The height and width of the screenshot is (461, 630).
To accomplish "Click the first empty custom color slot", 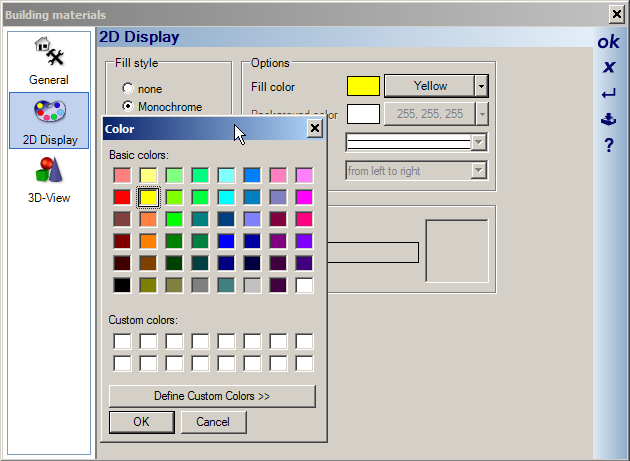I will click(x=122, y=342).
